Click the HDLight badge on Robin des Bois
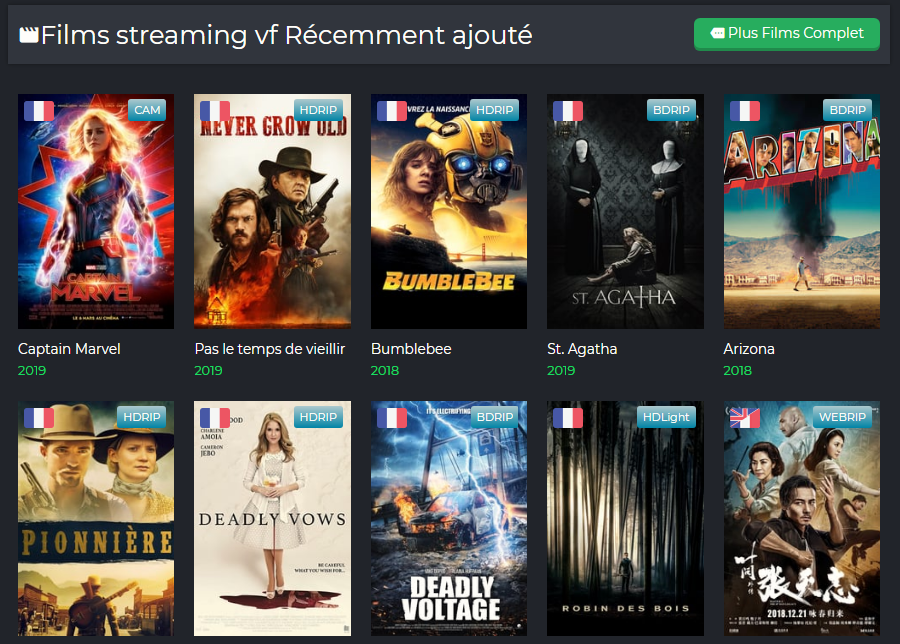Image resolution: width=900 pixels, height=644 pixels. 666,417
